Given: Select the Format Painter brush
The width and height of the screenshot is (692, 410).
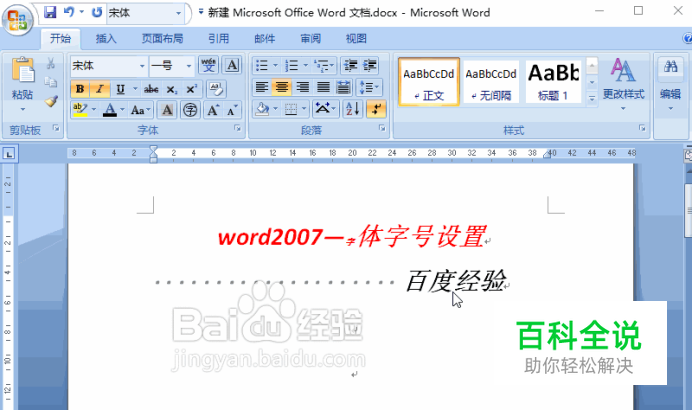Looking at the screenshot, I should click(51, 102).
